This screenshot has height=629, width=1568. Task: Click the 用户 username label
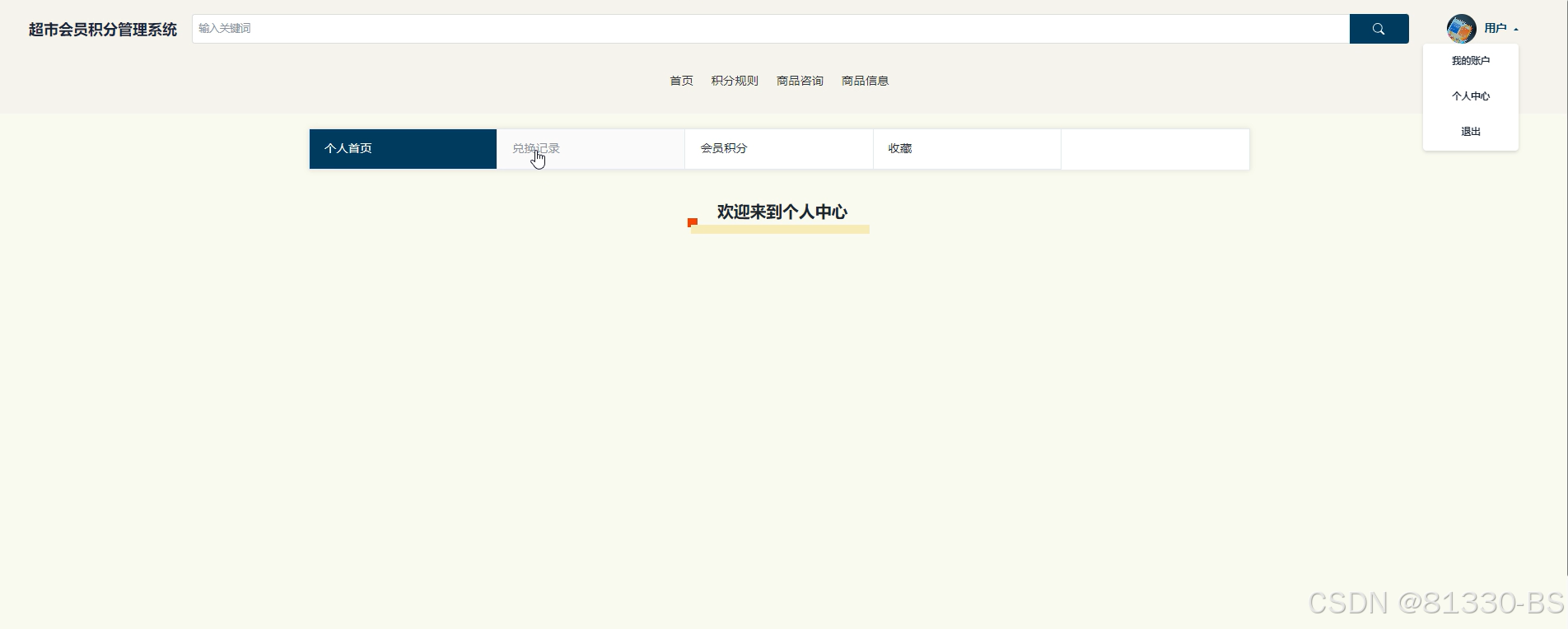(x=1496, y=29)
